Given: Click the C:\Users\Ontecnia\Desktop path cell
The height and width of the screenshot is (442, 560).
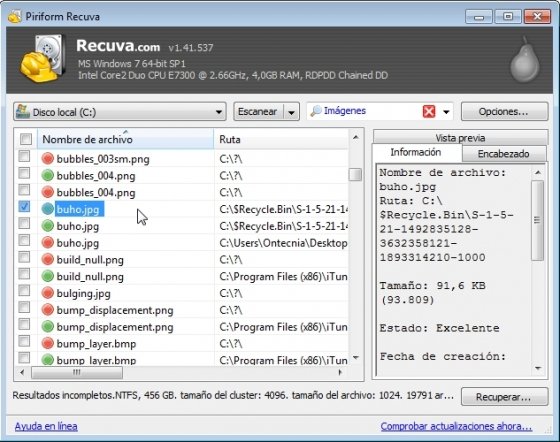Looking at the screenshot, I should pos(283,243).
